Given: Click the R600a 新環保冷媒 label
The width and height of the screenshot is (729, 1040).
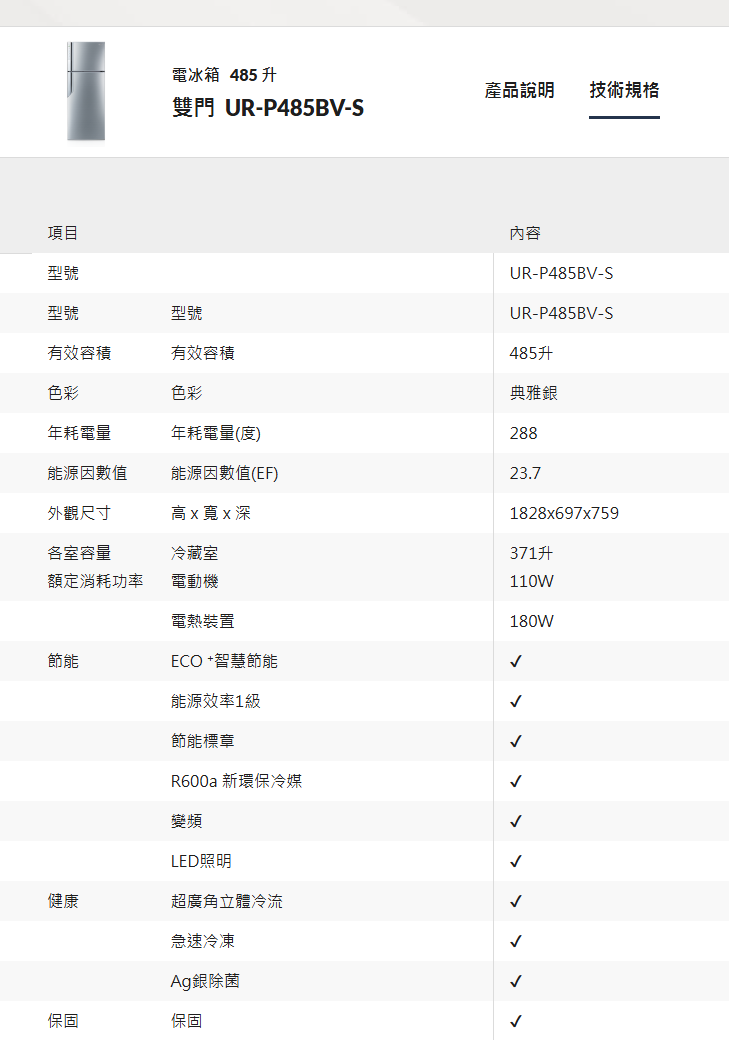Looking at the screenshot, I should click(236, 781).
